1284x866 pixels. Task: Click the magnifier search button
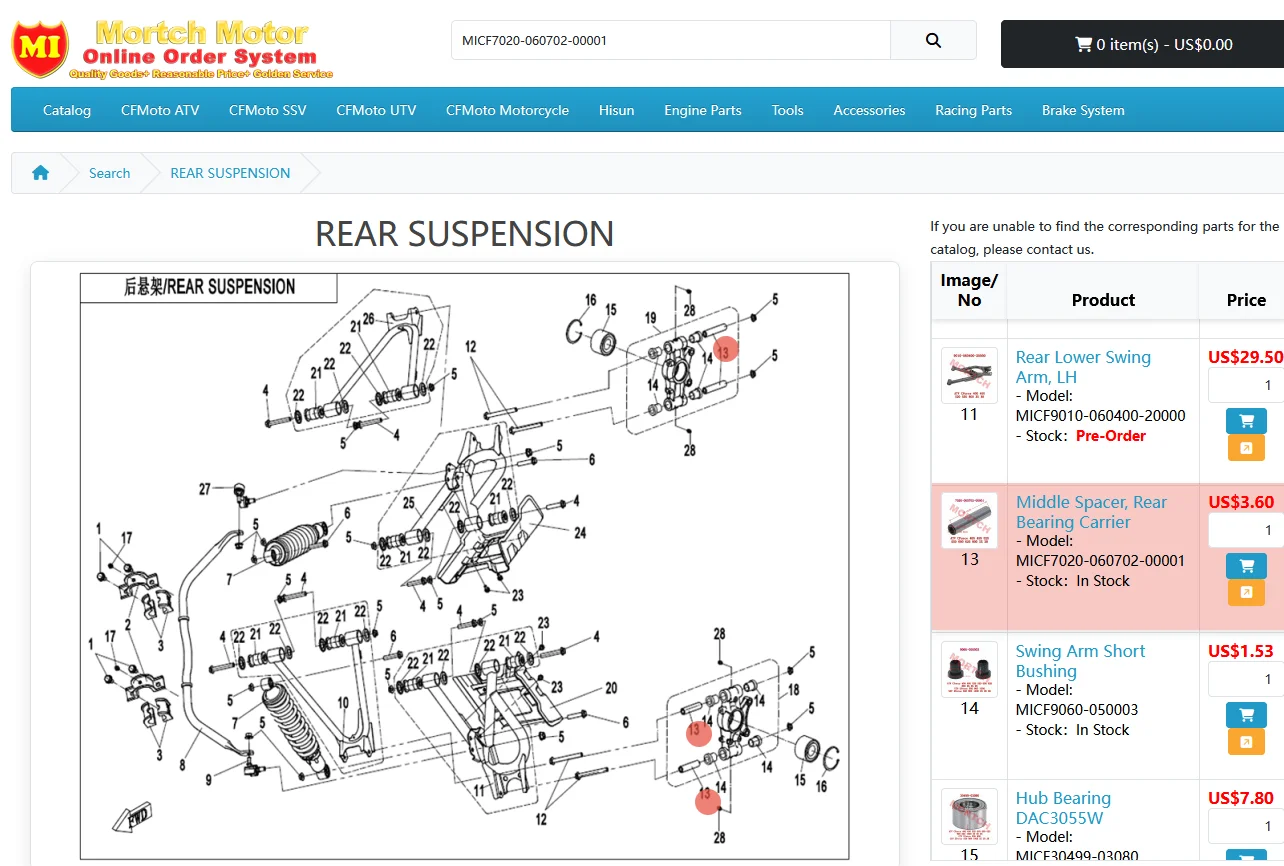[933, 41]
